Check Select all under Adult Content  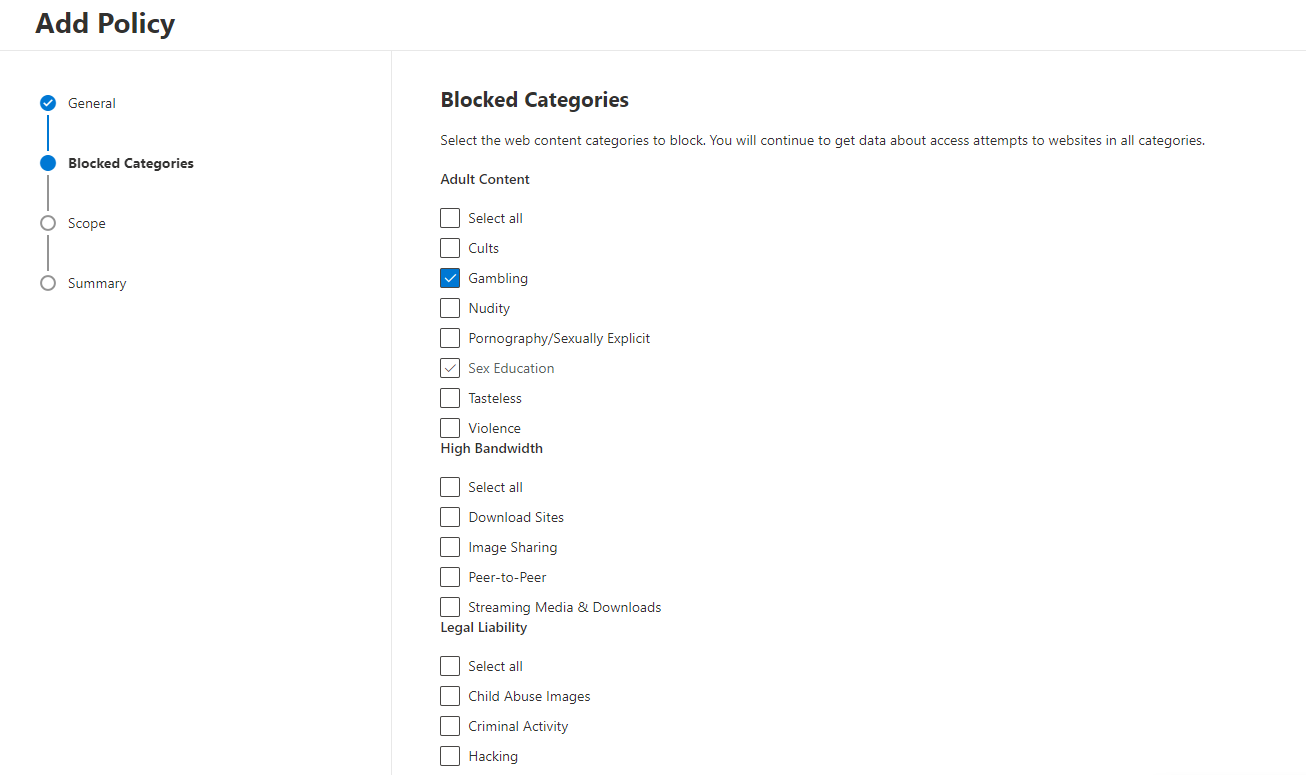(x=450, y=217)
